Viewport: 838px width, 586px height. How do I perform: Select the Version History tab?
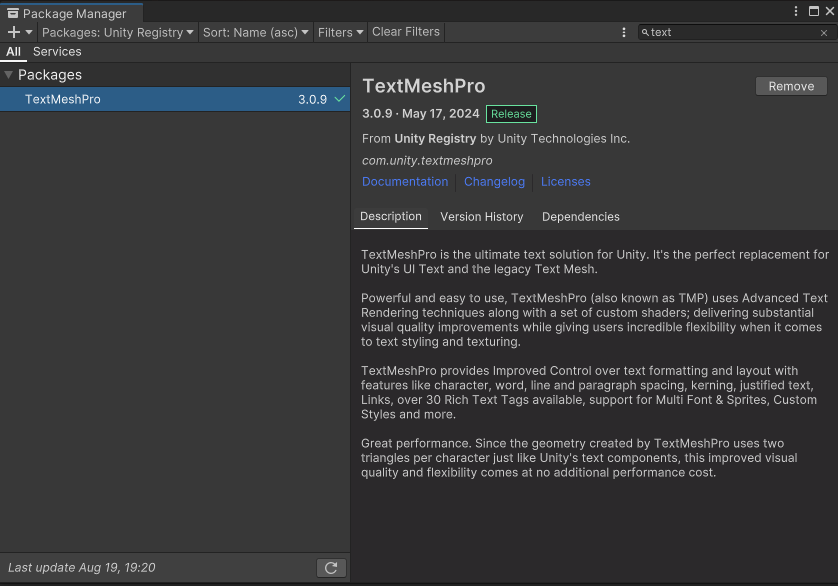(x=482, y=217)
